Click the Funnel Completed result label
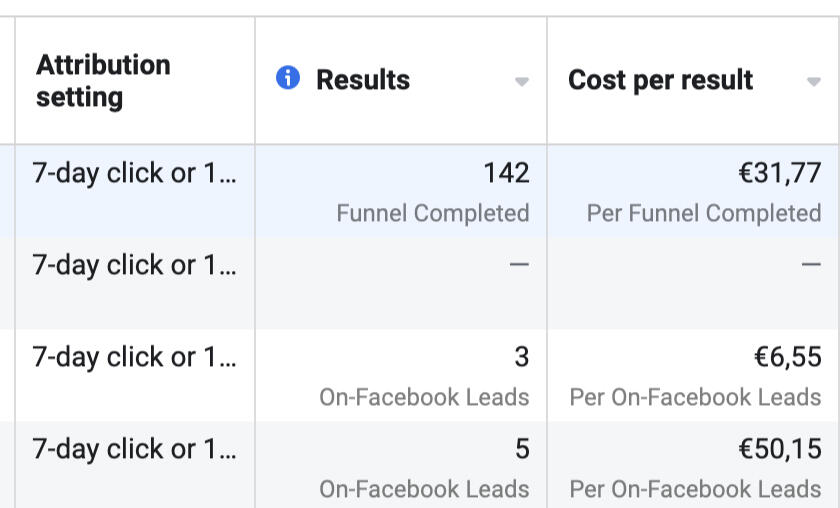The width and height of the screenshot is (840, 508). [433, 213]
